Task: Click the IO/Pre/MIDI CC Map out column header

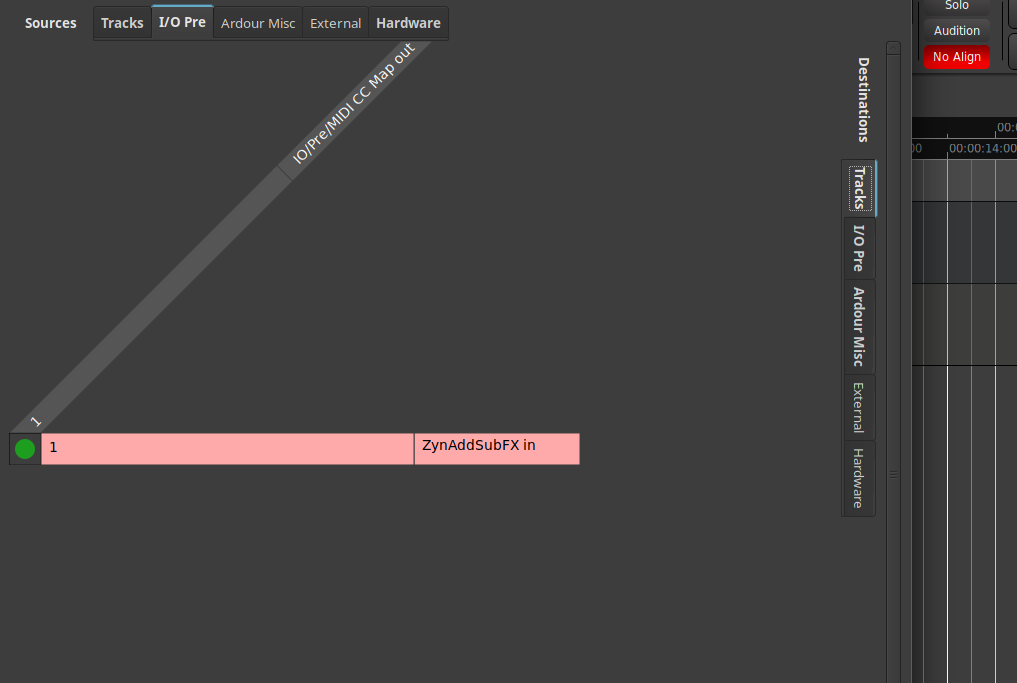Action: pos(353,105)
